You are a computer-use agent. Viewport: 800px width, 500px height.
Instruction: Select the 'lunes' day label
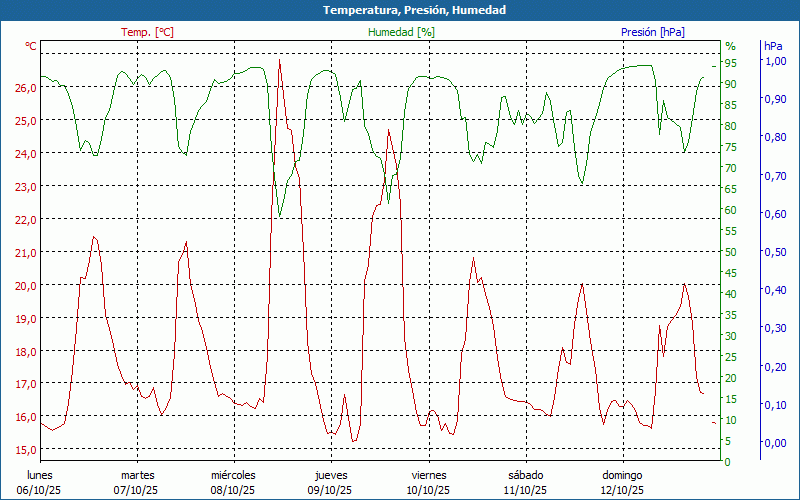[40, 475]
